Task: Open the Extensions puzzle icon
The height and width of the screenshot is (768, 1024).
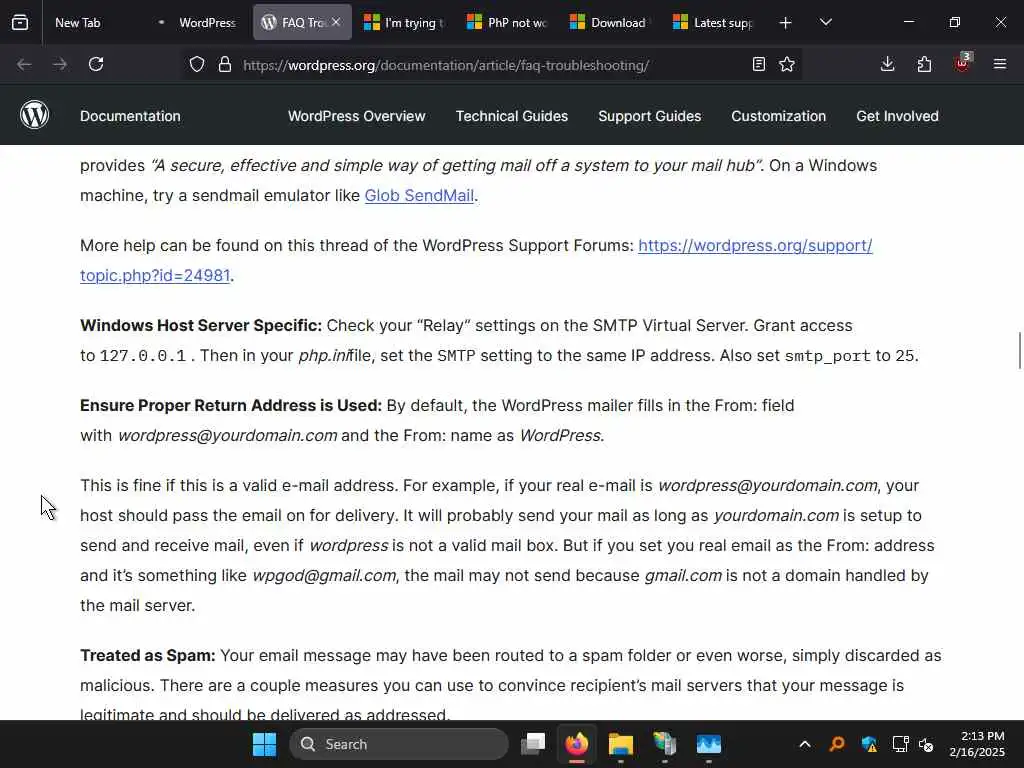Action: (924, 64)
